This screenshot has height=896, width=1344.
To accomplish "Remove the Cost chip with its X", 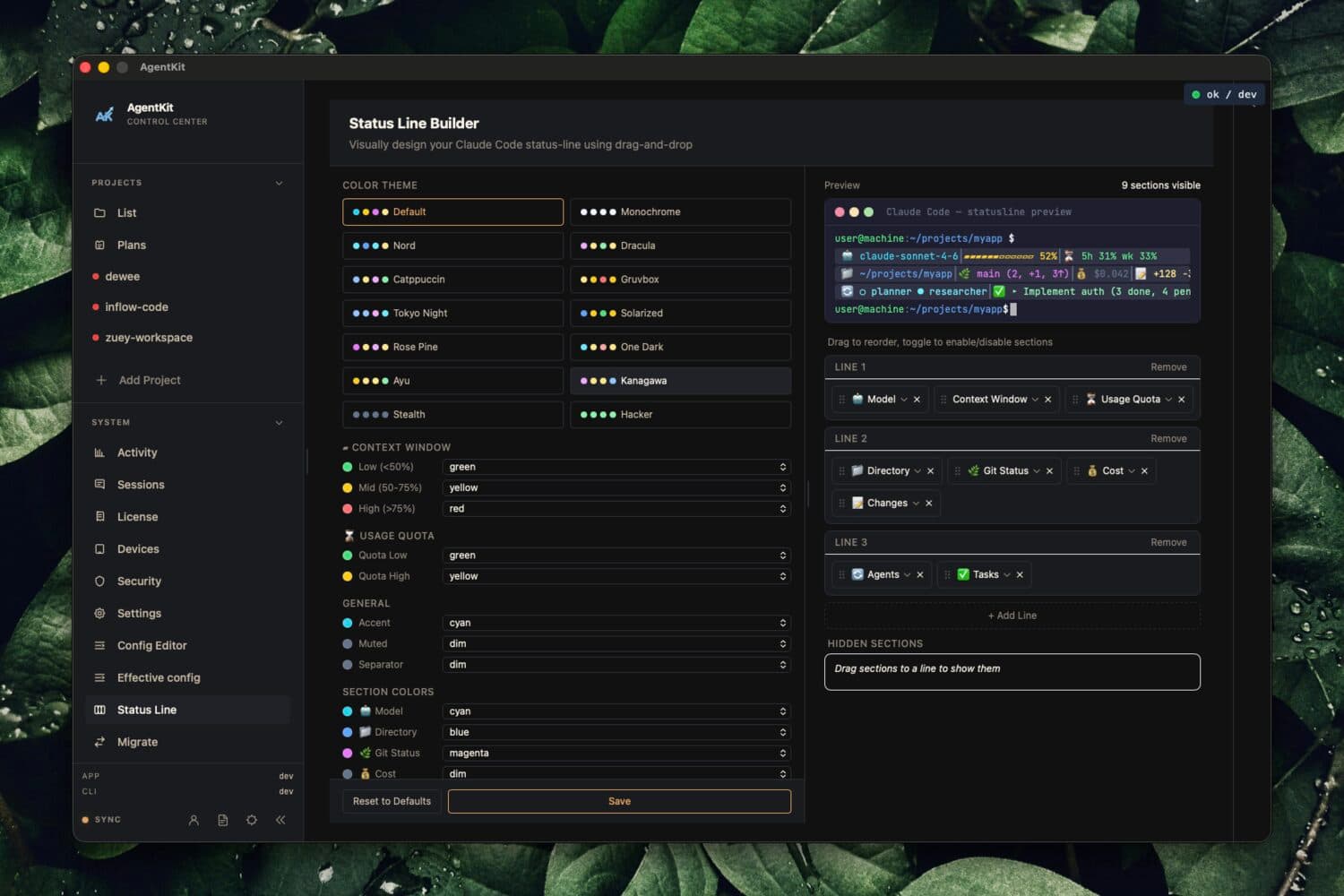I will coord(1144,471).
